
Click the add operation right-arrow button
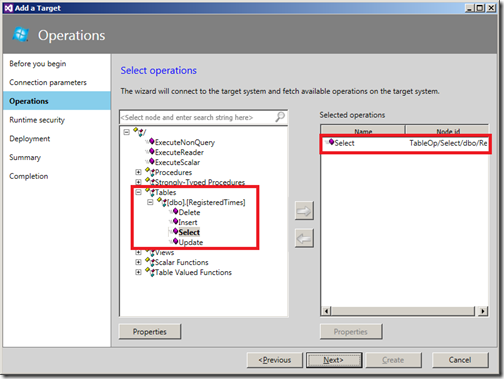pos(304,211)
